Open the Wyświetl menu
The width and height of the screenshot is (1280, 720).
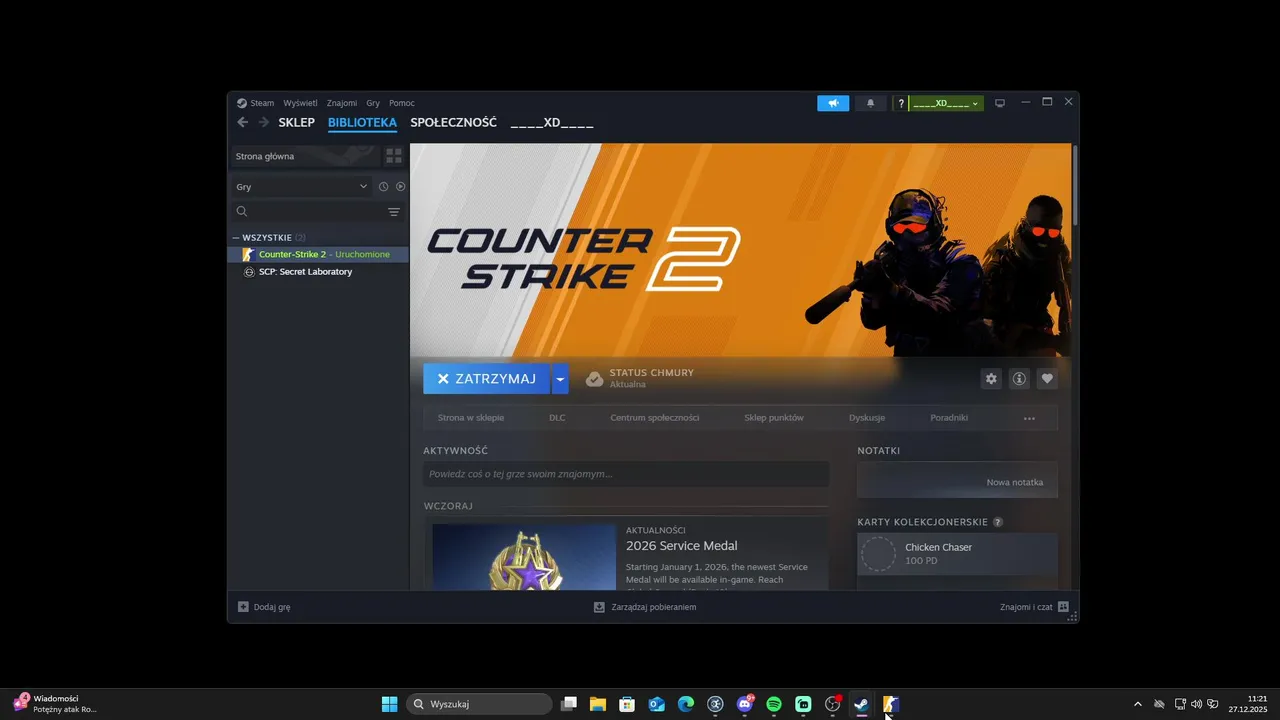click(300, 103)
